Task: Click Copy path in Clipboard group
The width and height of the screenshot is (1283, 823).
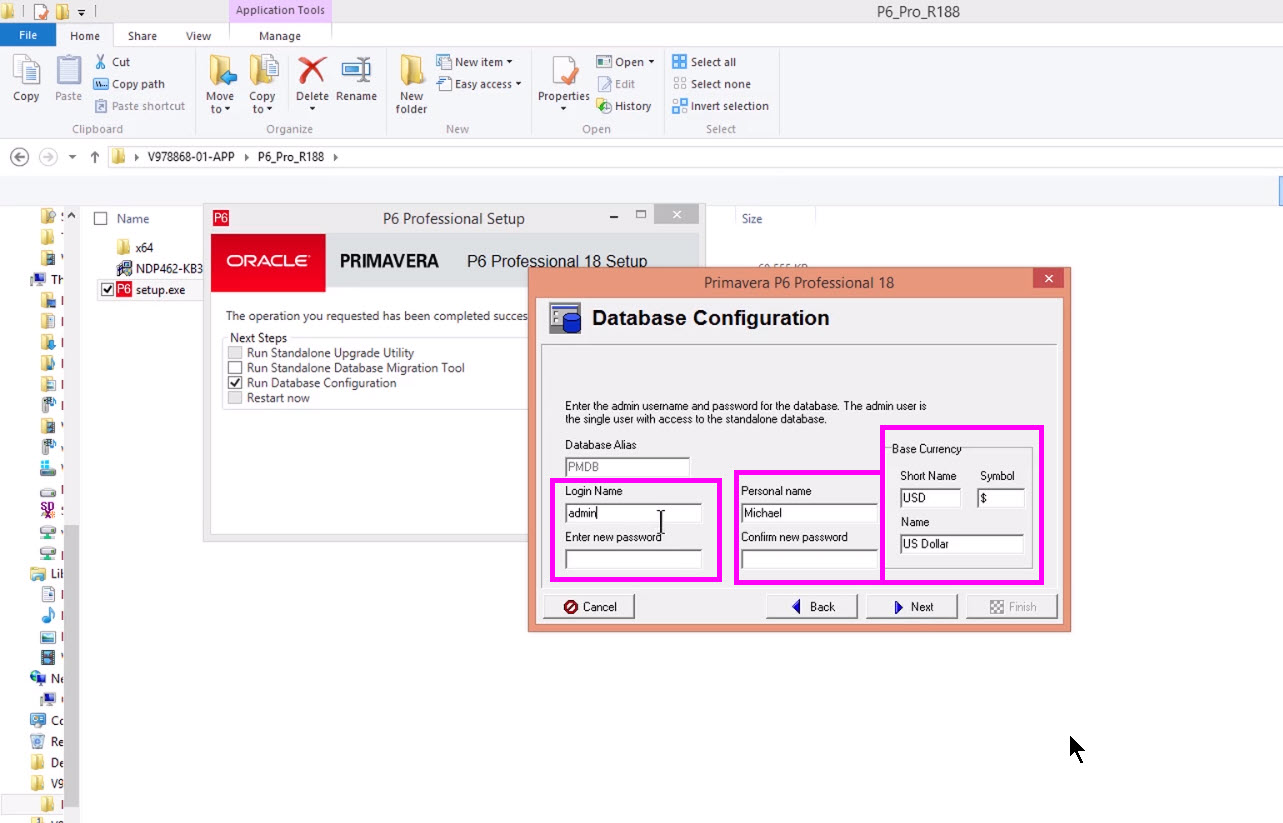Action: [129, 84]
